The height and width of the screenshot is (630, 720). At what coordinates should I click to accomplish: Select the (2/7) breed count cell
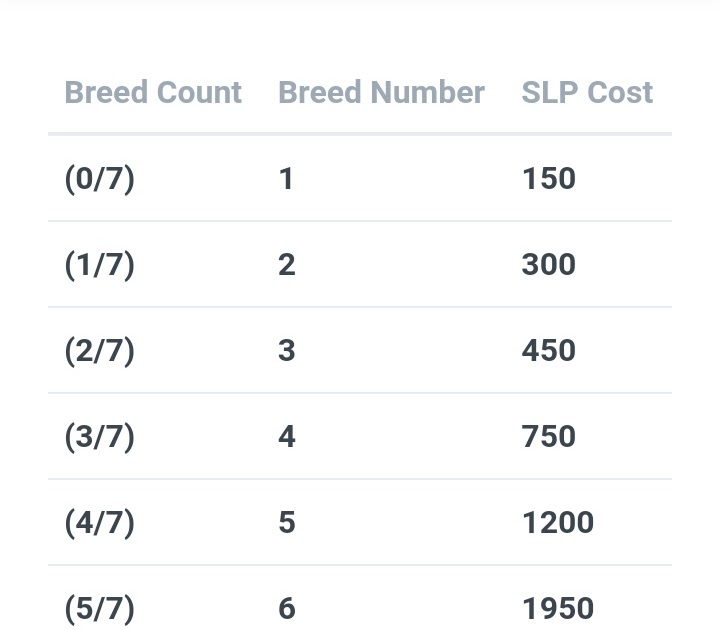point(100,351)
